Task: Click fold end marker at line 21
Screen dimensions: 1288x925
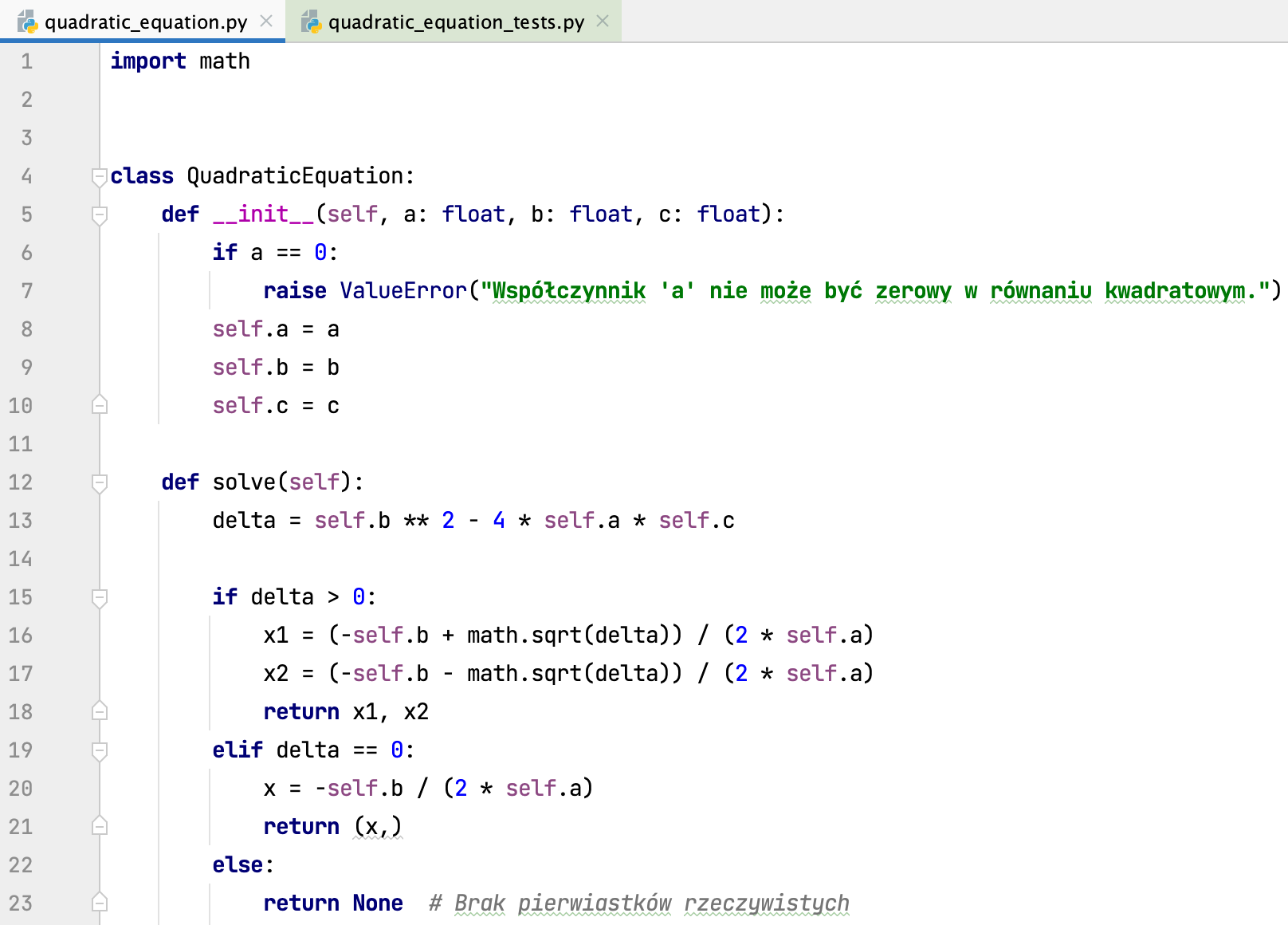Action: (100, 826)
